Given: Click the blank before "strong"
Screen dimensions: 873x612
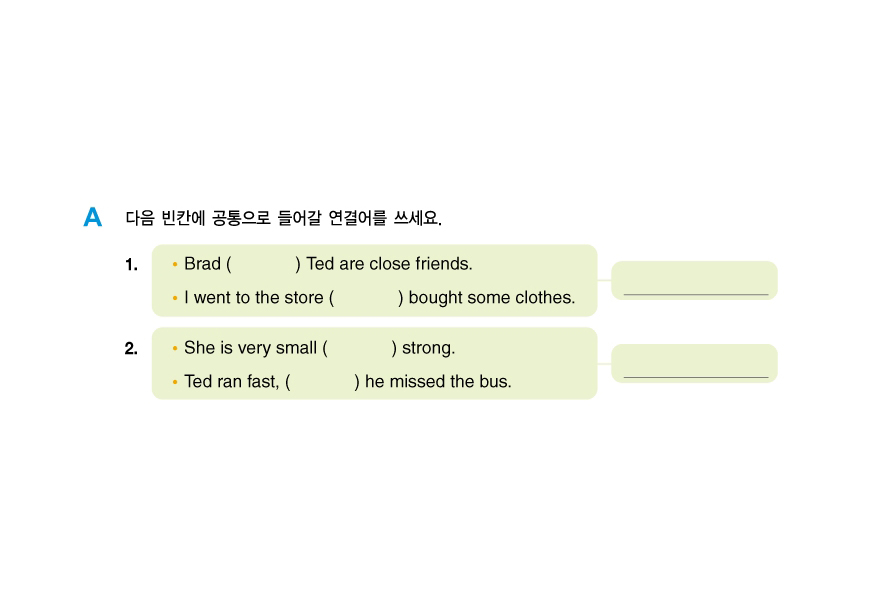Looking at the screenshot, I should click(x=360, y=349).
